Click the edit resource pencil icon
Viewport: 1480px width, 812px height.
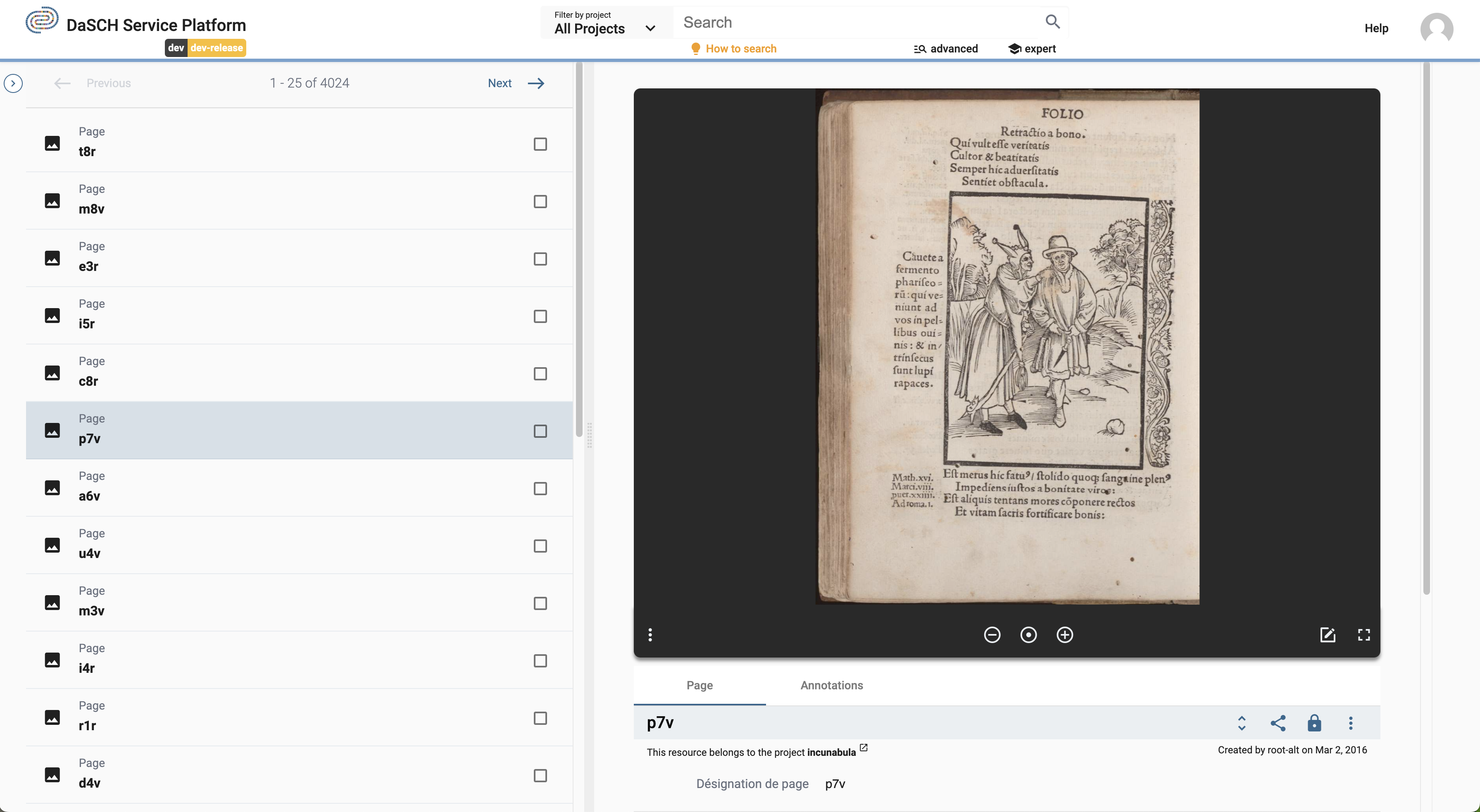click(x=1328, y=634)
